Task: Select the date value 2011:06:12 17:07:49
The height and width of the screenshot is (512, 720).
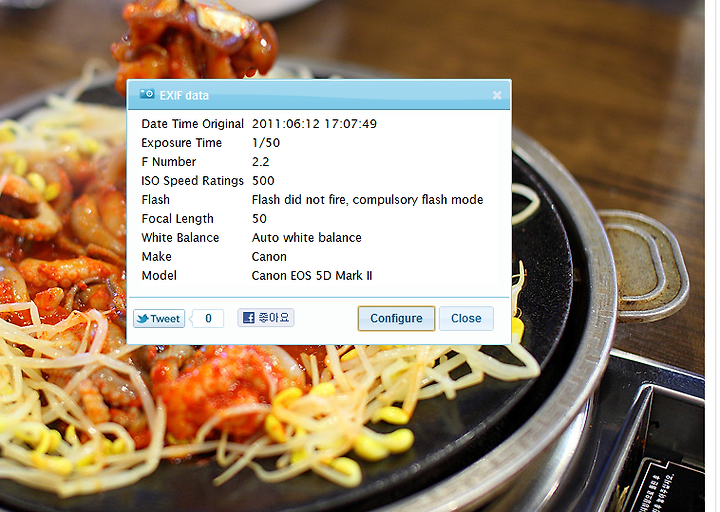Action: (x=314, y=124)
